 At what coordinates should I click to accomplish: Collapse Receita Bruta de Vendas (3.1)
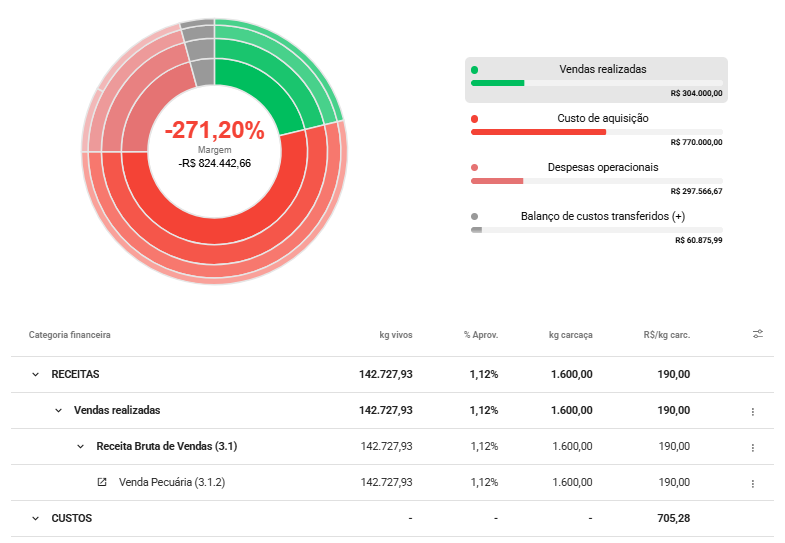[80, 446]
